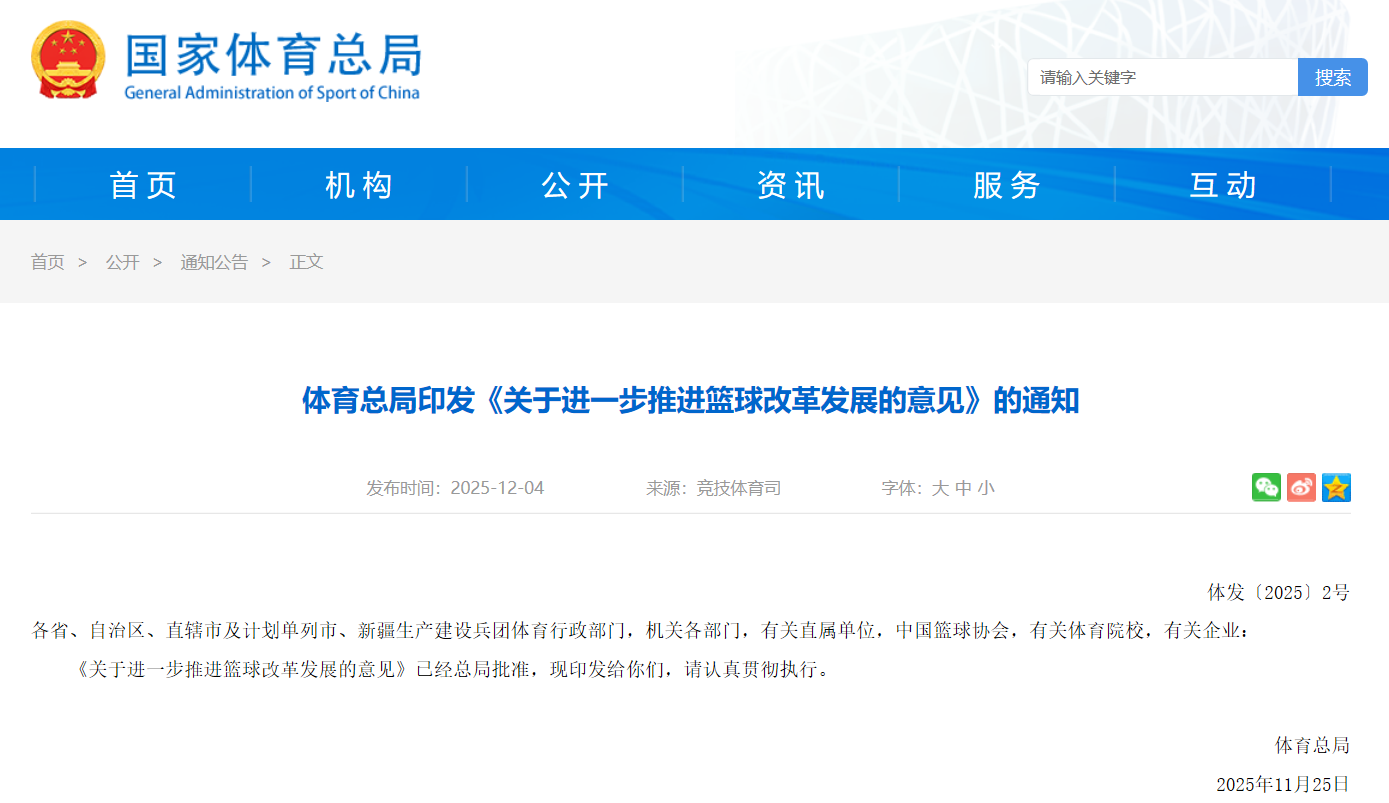Focus the keyword search input field
The image size is (1389, 803).
pyautogui.click(x=1162, y=77)
